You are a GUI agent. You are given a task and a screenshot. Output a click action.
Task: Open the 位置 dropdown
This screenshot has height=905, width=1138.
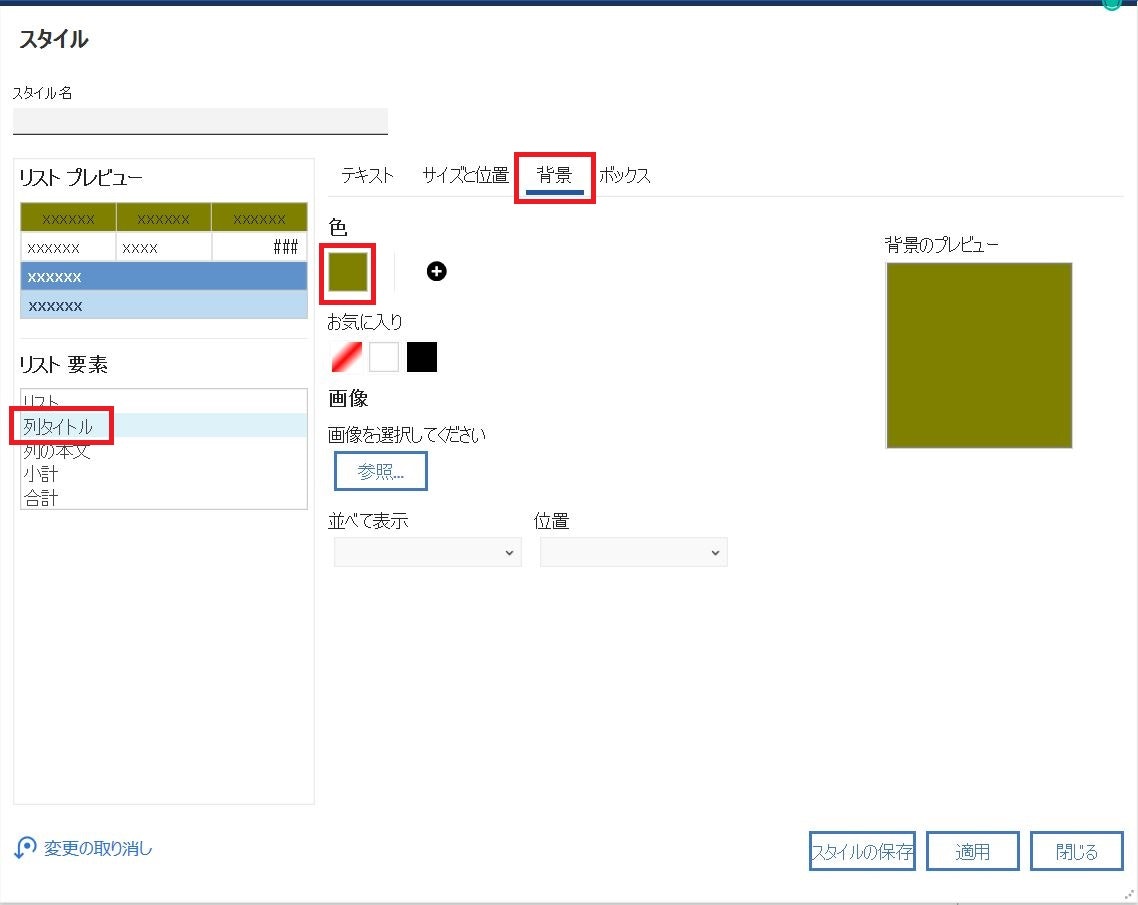(x=634, y=552)
